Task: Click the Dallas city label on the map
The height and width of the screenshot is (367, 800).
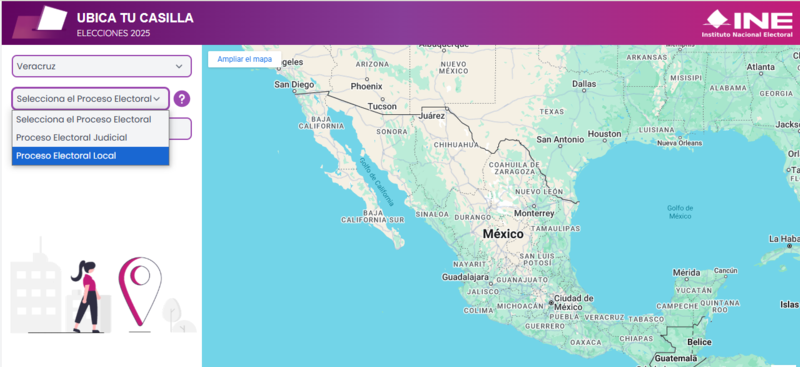Action: click(x=584, y=84)
